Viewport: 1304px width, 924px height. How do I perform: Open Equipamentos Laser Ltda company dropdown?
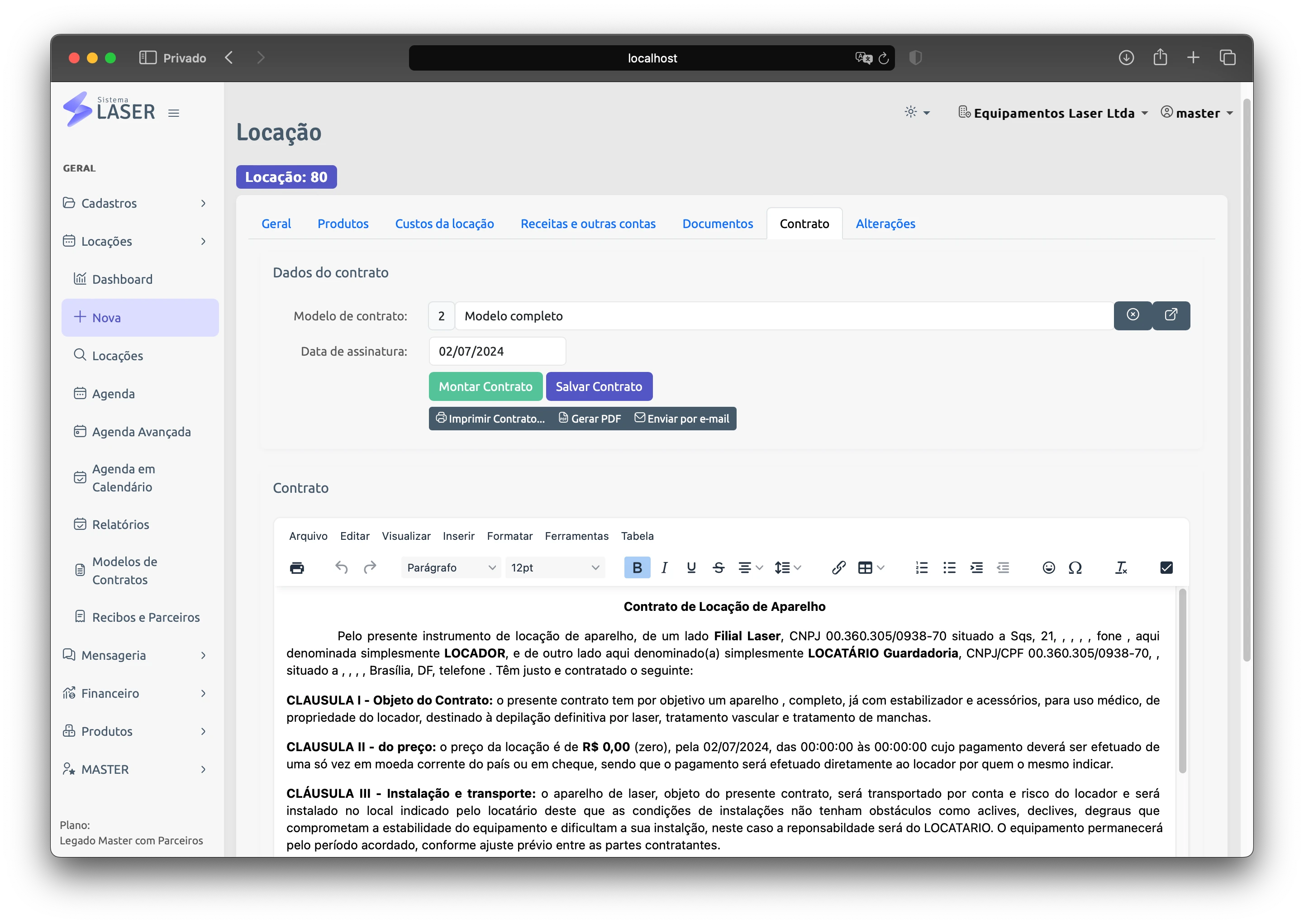click(1053, 113)
